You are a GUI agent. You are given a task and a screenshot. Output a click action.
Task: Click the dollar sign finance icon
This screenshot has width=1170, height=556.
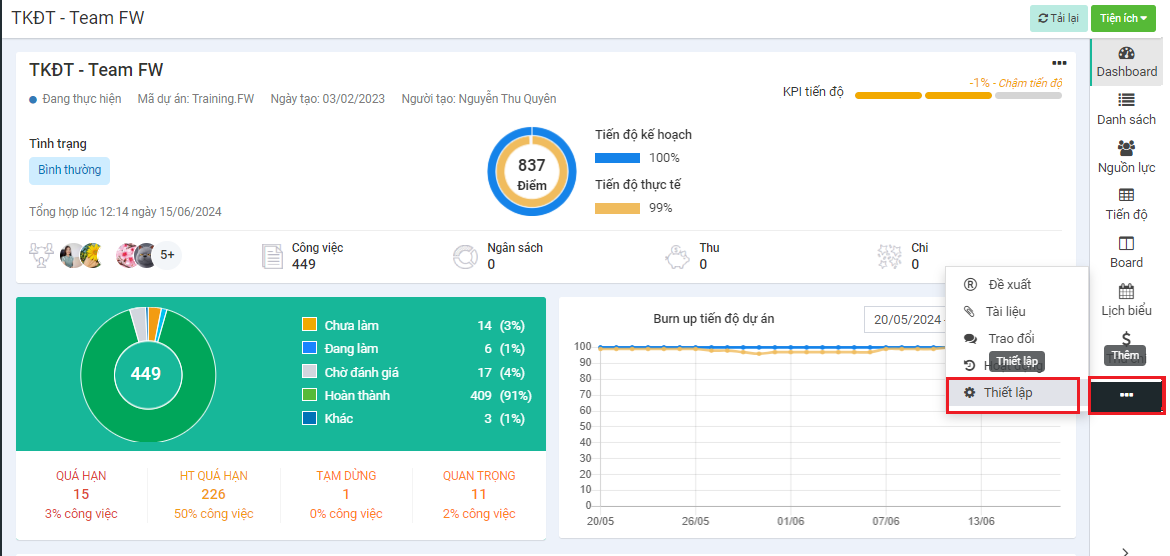(x=1126, y=339)
